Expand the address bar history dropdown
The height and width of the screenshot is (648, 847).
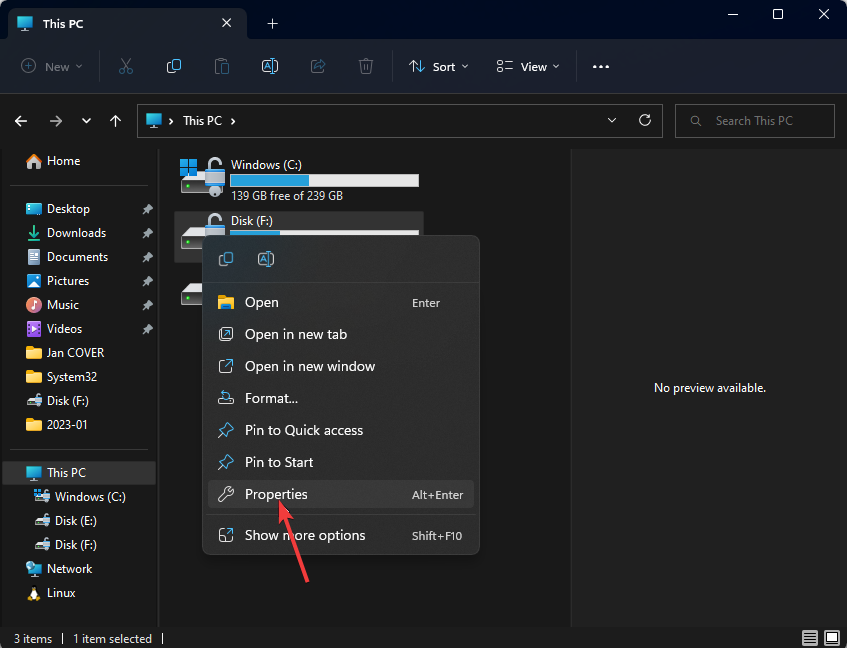tap(613, 121)
